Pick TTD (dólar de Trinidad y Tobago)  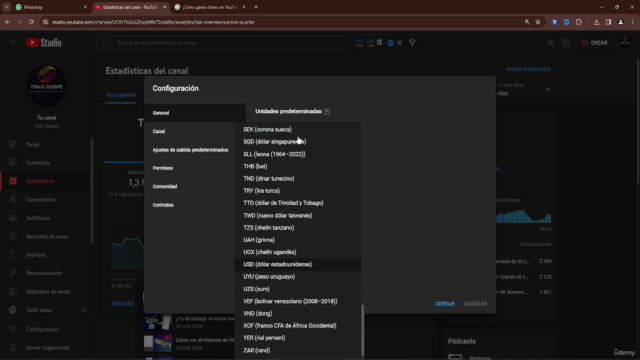pyautogui.click(x=298, y=203)
